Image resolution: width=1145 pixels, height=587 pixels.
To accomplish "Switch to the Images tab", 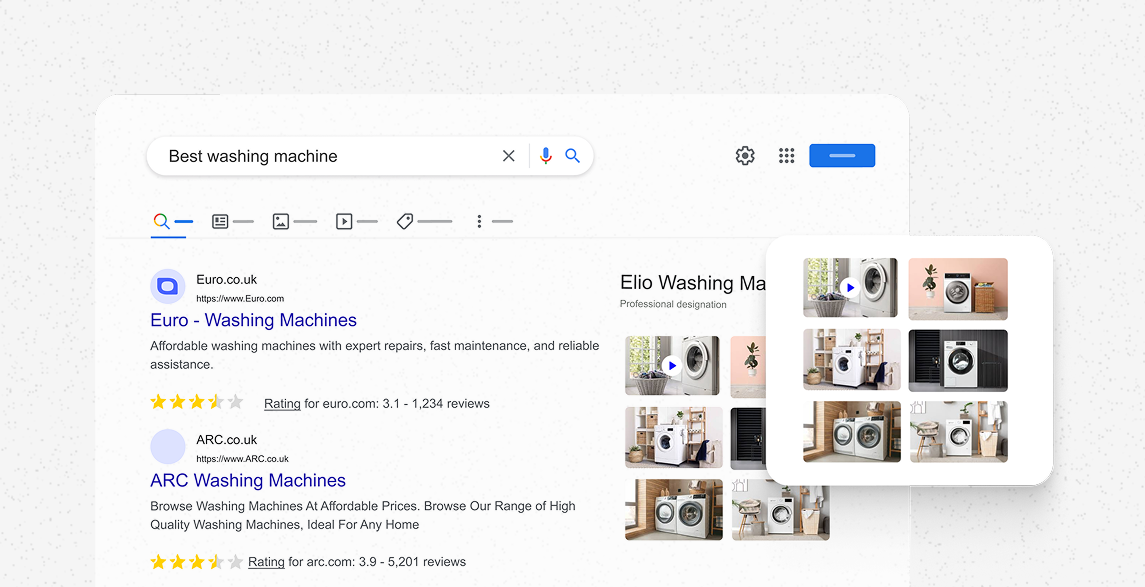I will coord(294,221).
